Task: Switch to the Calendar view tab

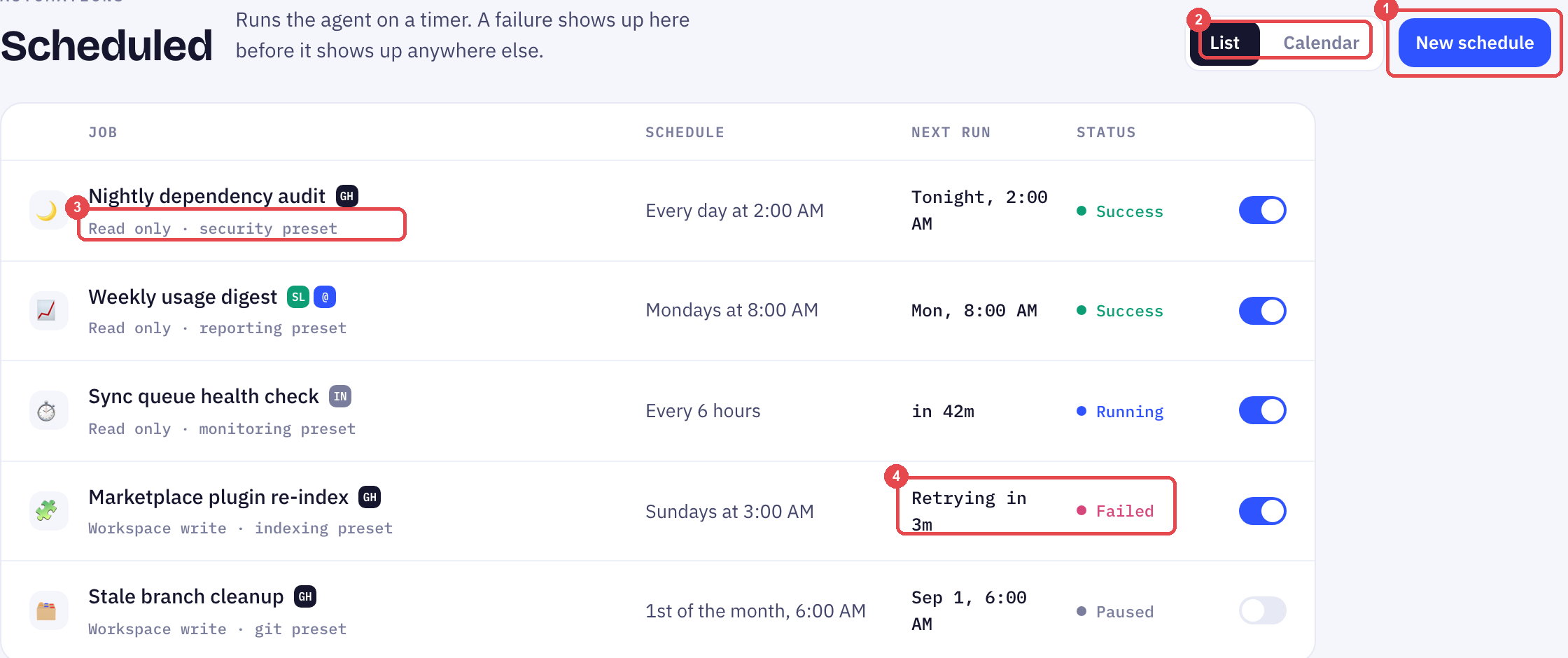Action: [1321, 43]
